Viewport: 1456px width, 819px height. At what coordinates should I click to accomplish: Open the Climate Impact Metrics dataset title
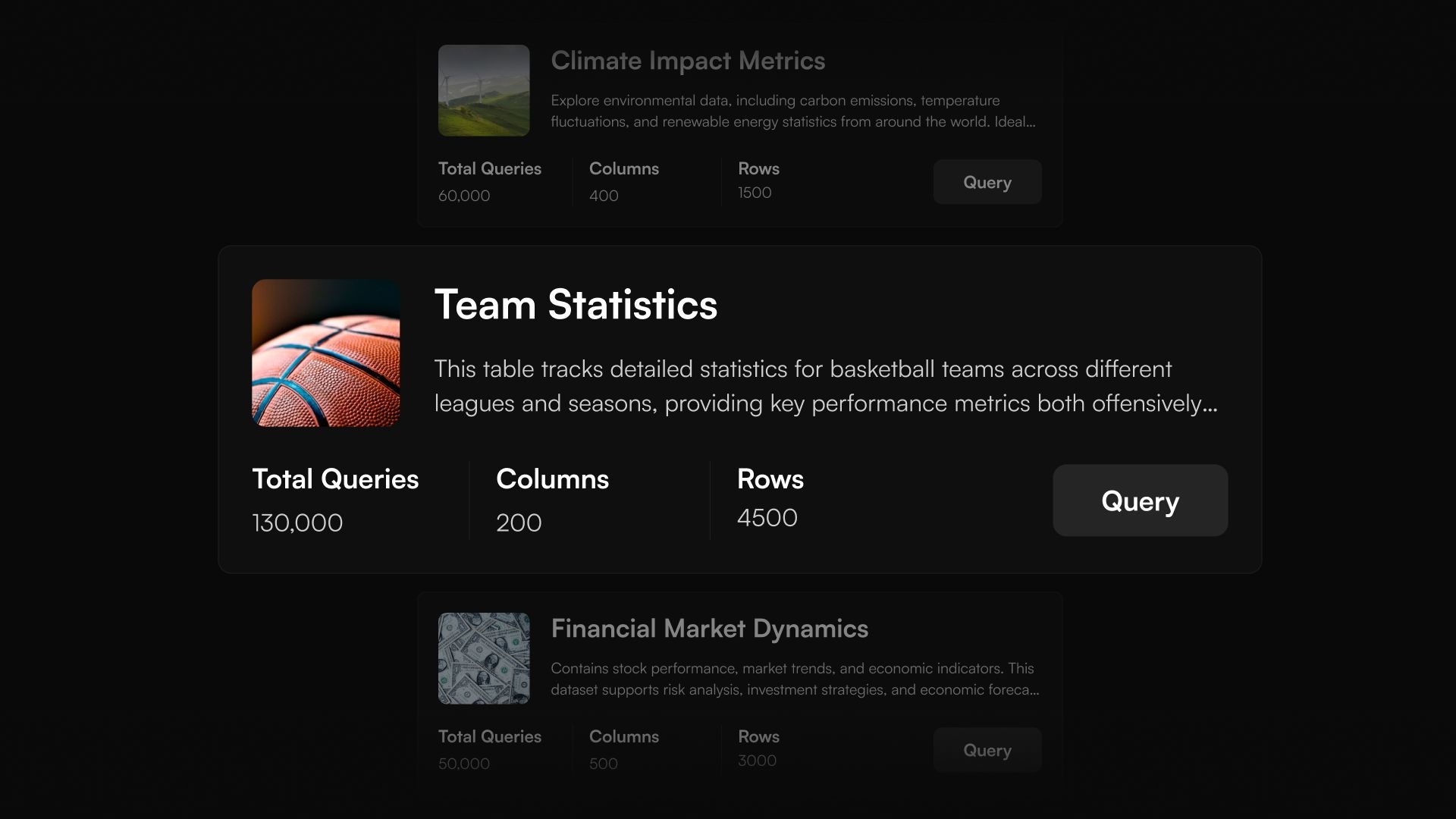tap(687, 61)
